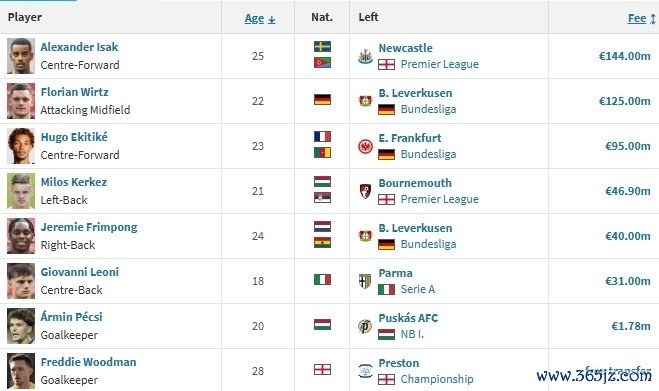This screenshot has height=391, width=659.
Task: Click the Ármin Pécsi player name
Action: (x=71, y=317)
